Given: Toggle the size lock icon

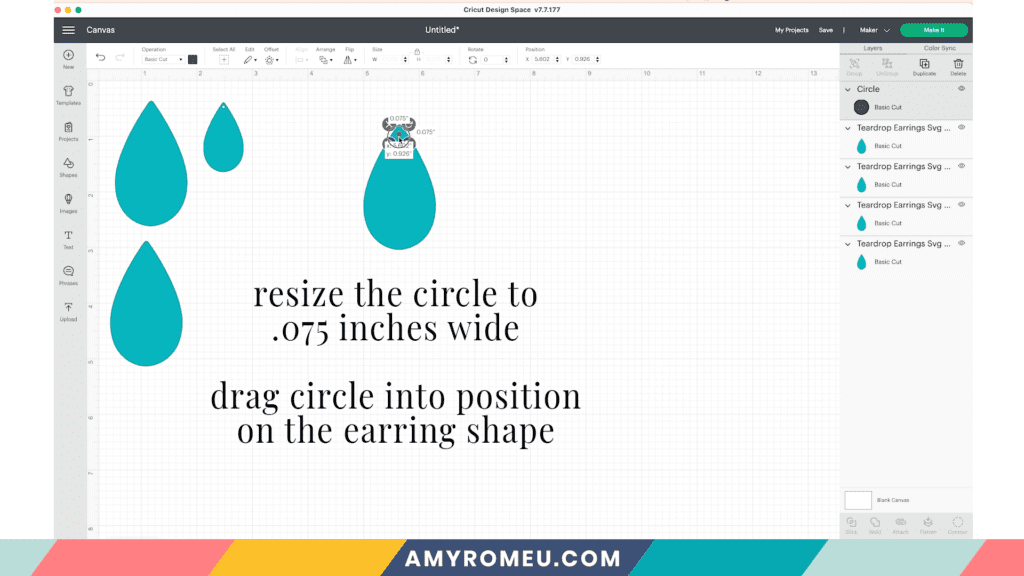Looking at the screenshot, I should point(417,52).
